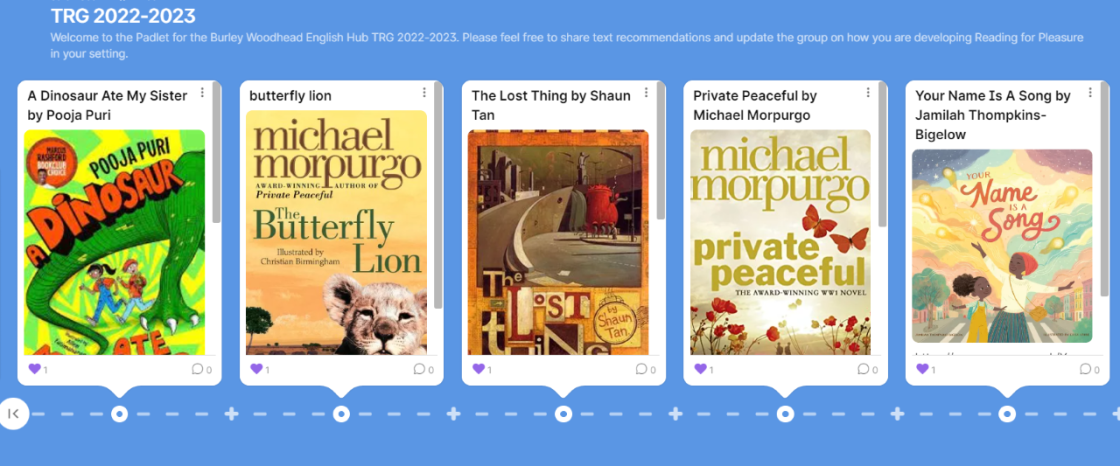Image resolution: width=1120 pixels, height=466 pixels.
Task: Open comments on butterfly lion post
Action: click(422, 369)
